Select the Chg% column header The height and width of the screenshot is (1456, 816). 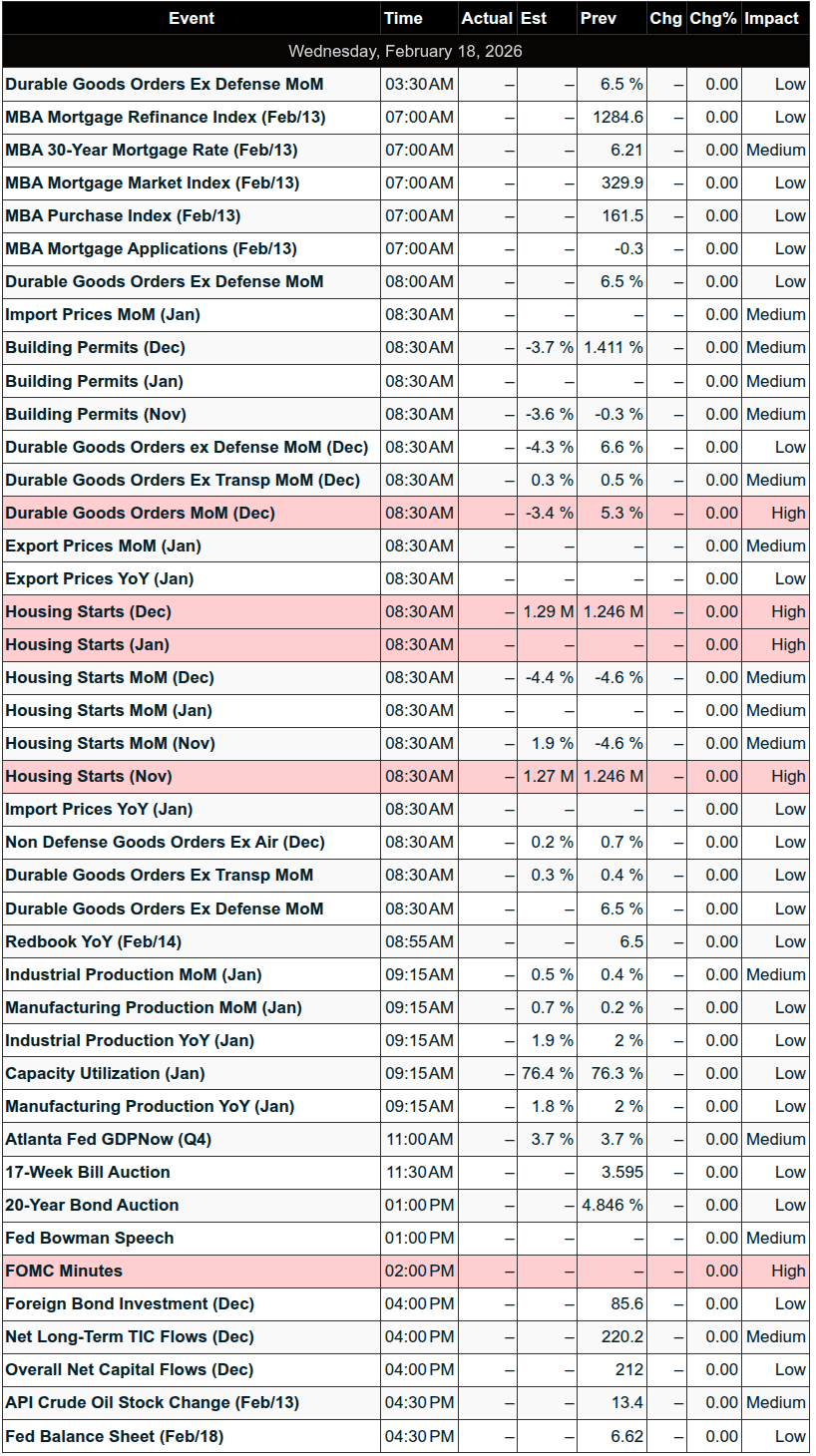click(x=712, y=18)
